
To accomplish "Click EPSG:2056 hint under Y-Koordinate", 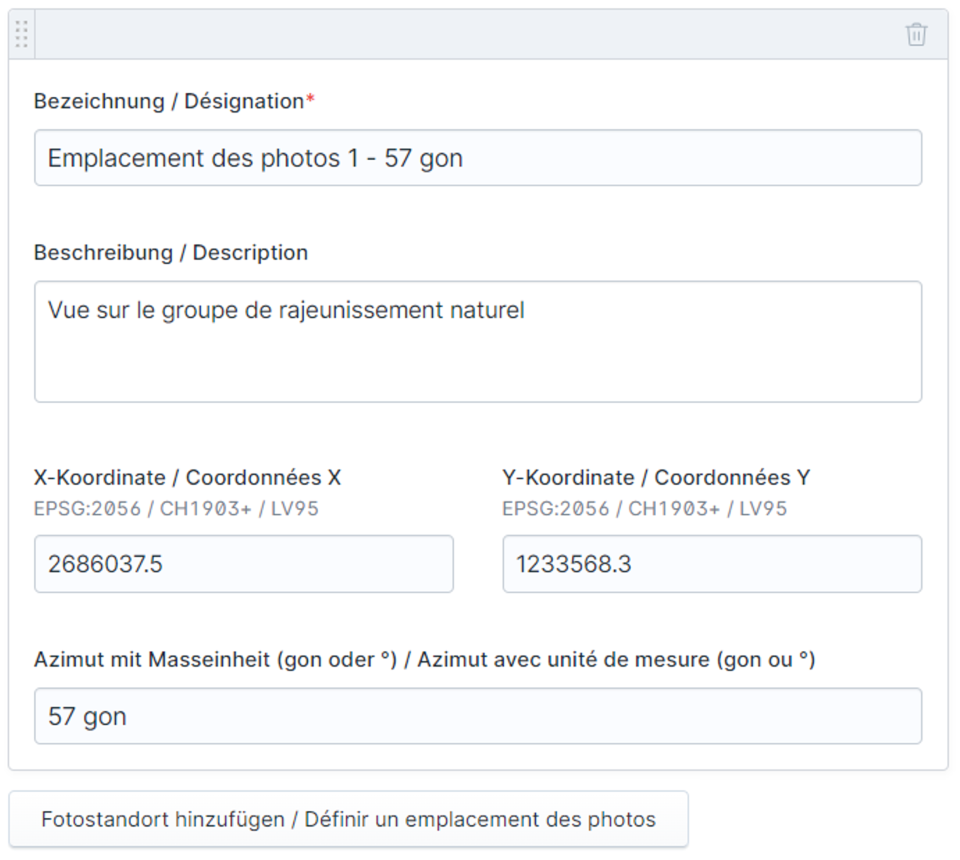I will point(644,509).
